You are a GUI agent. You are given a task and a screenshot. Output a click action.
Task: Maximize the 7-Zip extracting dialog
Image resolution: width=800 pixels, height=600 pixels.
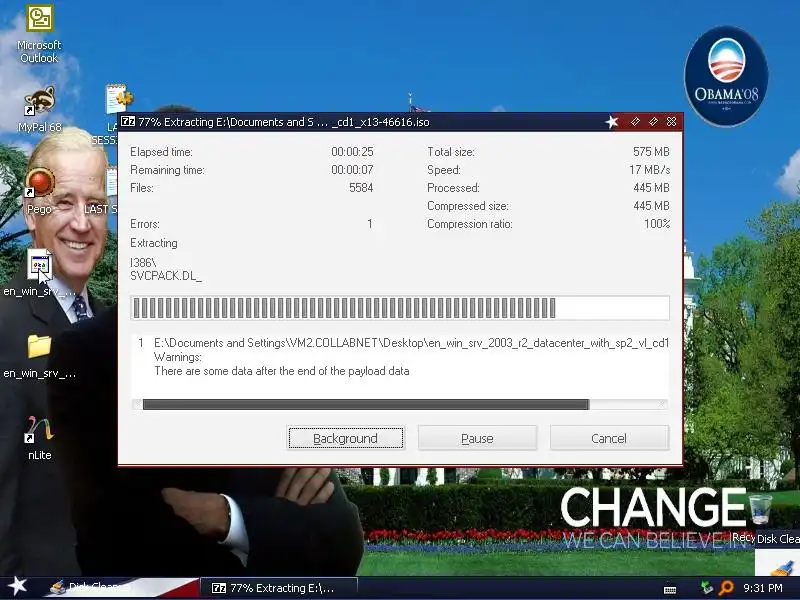click(653, 121)
